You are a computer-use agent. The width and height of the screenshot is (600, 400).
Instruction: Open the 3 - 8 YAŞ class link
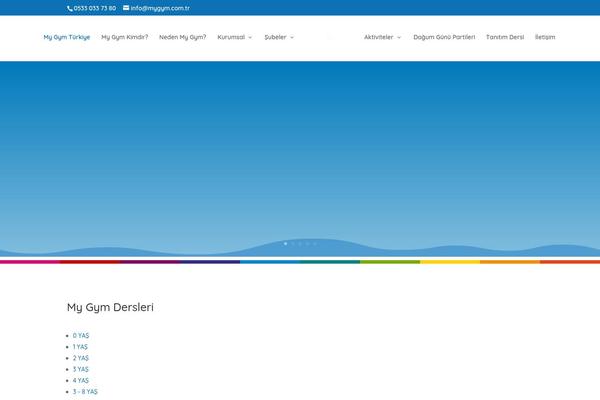coord(85,392)
